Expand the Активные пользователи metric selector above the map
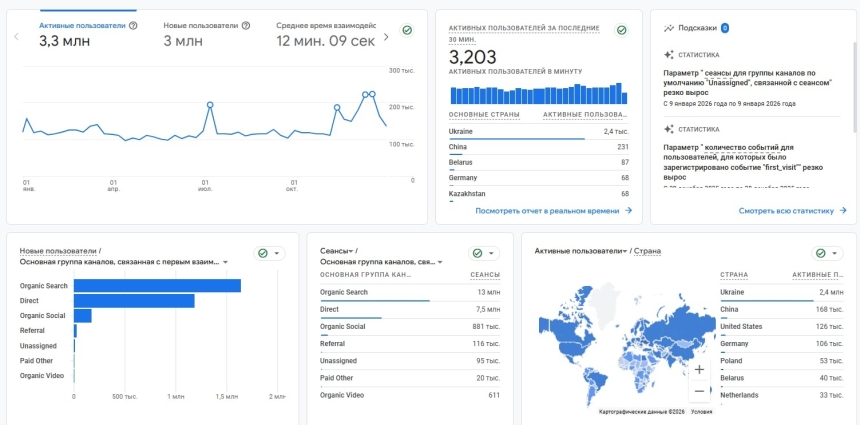This screenshot has width=860, height=425. tap(627, 251)
